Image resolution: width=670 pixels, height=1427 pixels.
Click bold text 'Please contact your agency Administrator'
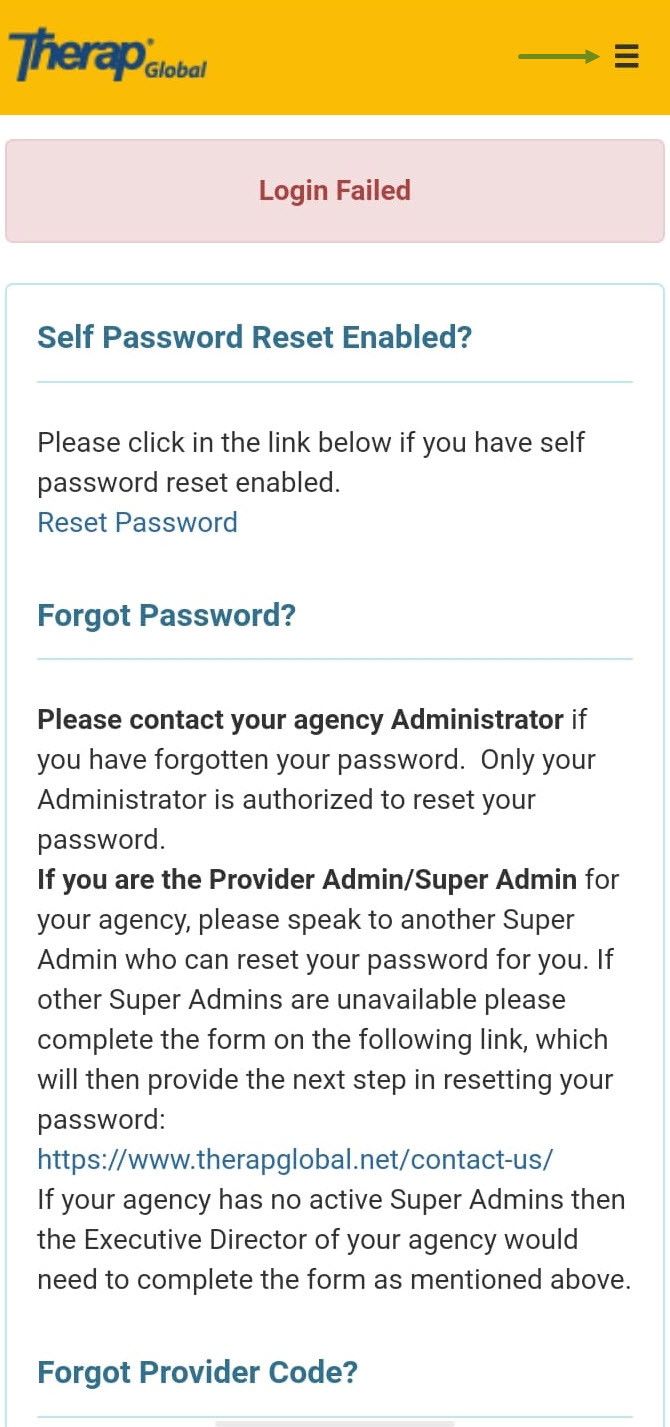coord(300,719)
